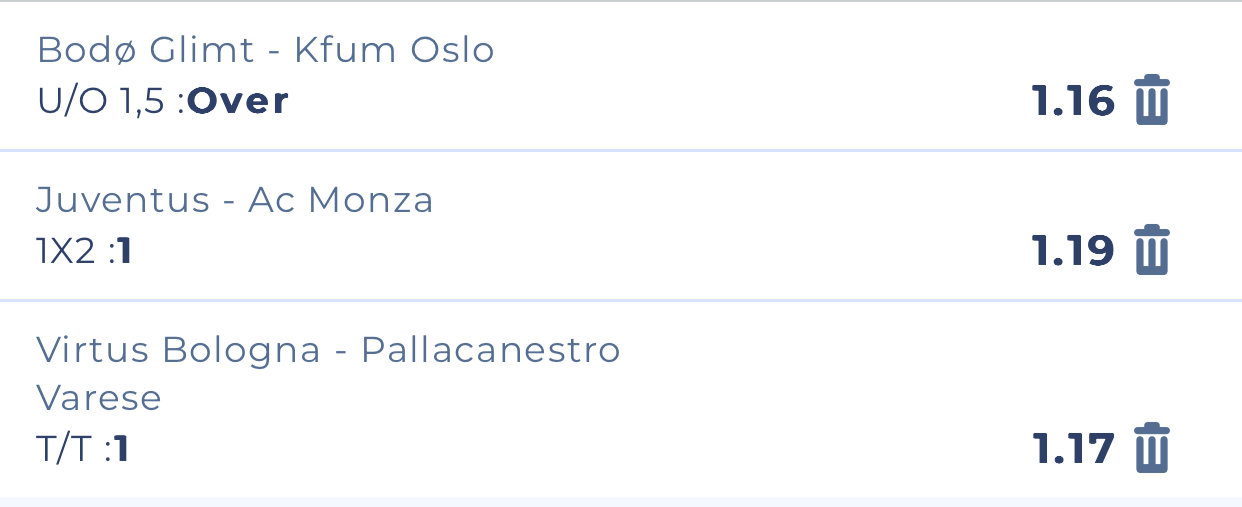Image resolution: width=1242 pixels, height=507 pixels.
Task: Select the 1X2 market label
Action: 66,251
